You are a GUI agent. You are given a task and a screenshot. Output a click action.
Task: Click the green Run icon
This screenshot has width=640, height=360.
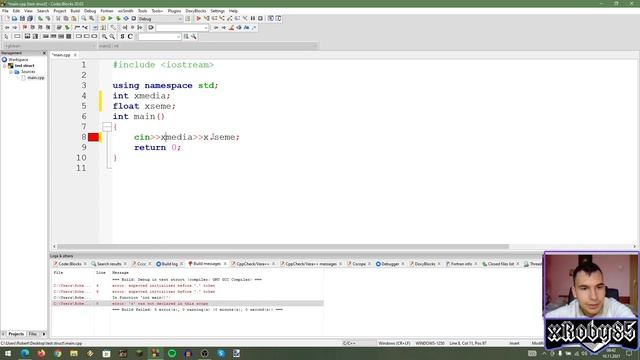click(x=110, y=19)
